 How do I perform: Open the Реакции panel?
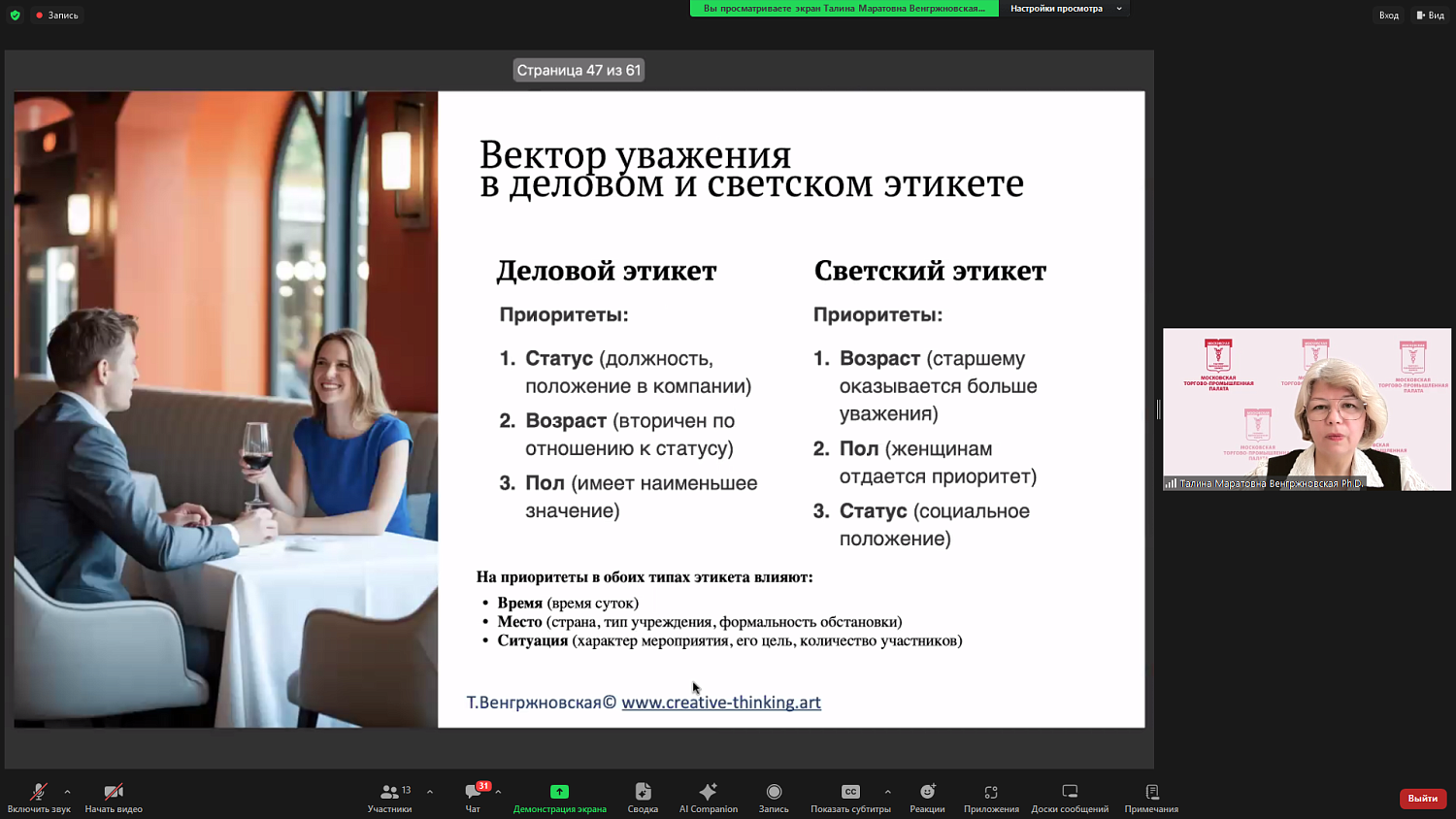pos(927,796)
